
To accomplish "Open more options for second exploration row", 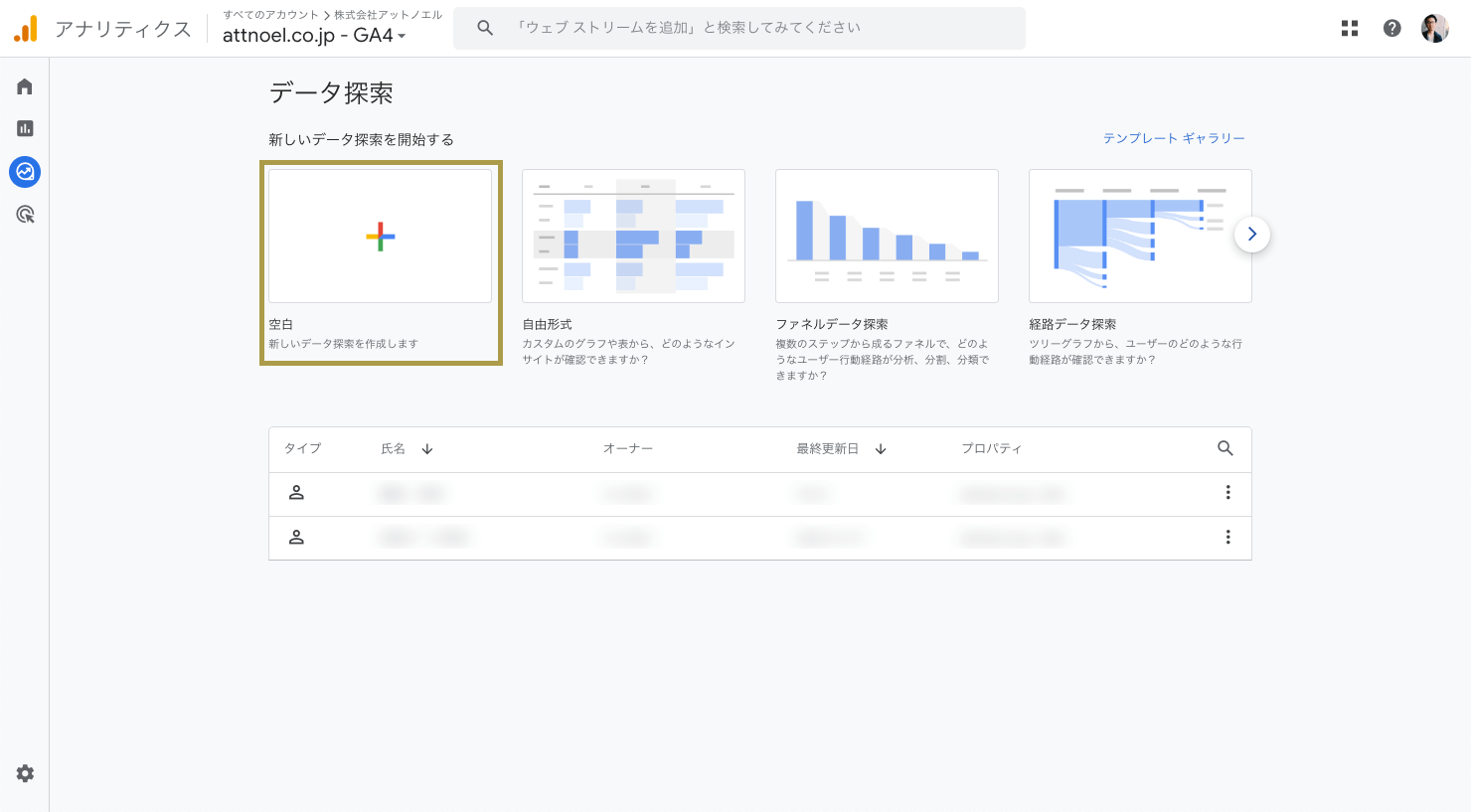I will coord(1227,538).
